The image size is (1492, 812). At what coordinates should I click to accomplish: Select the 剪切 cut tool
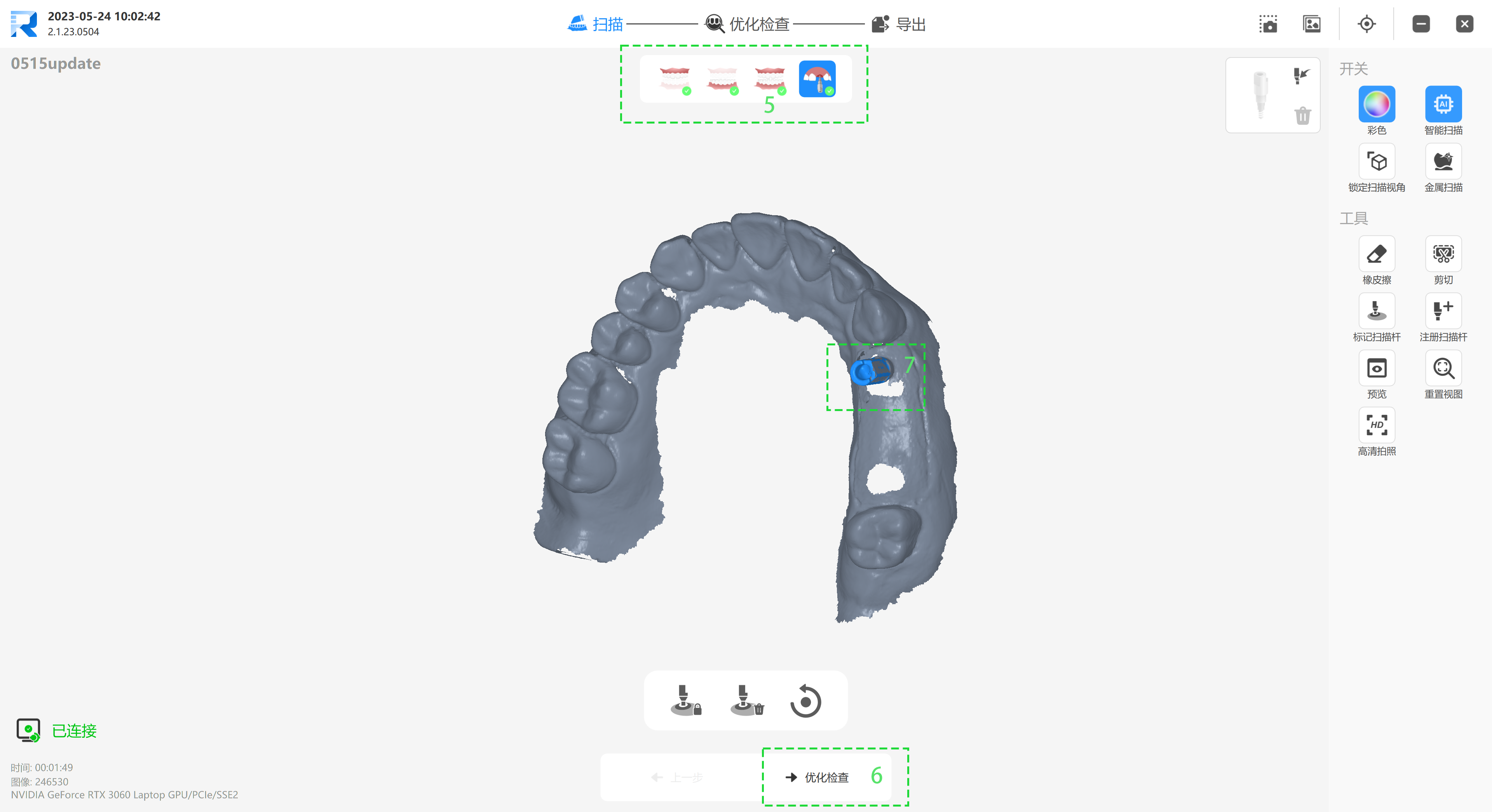coord(1443,254)
